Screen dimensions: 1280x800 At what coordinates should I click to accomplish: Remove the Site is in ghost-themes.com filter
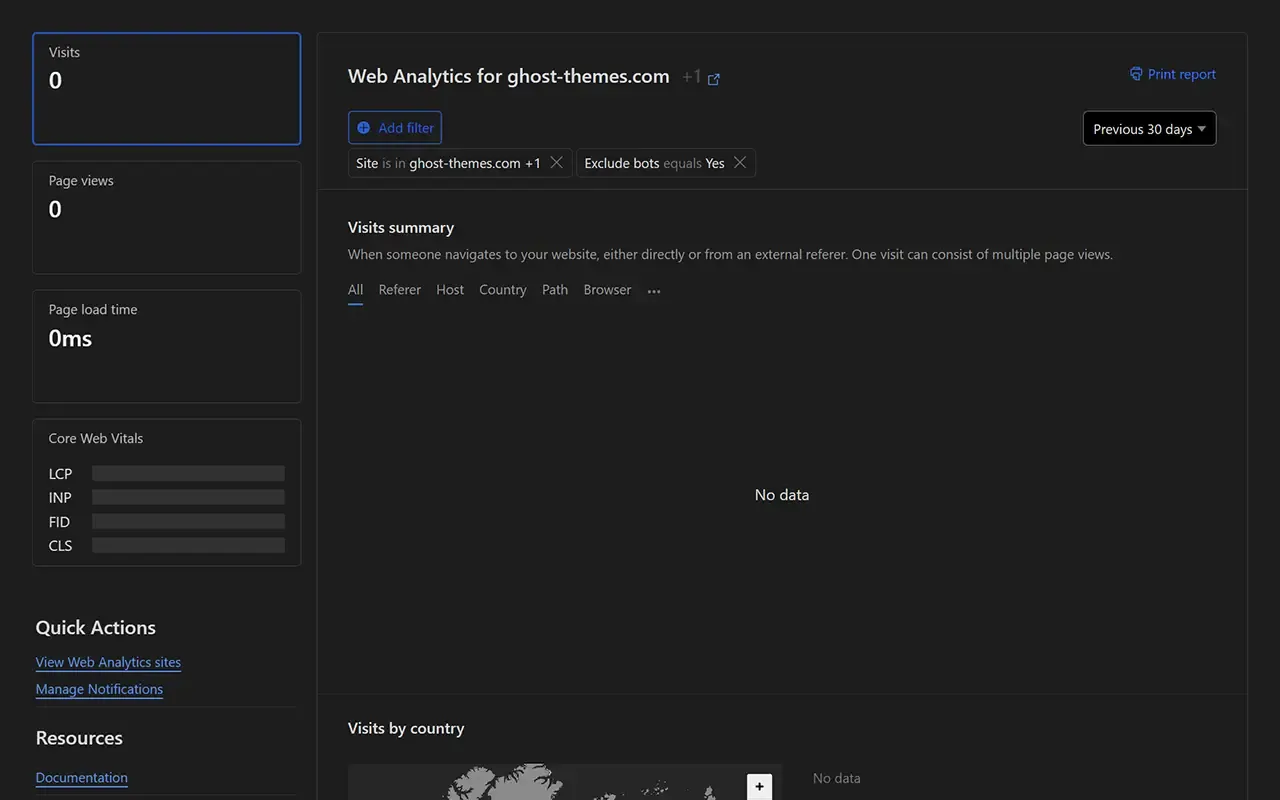pos(557,163)
